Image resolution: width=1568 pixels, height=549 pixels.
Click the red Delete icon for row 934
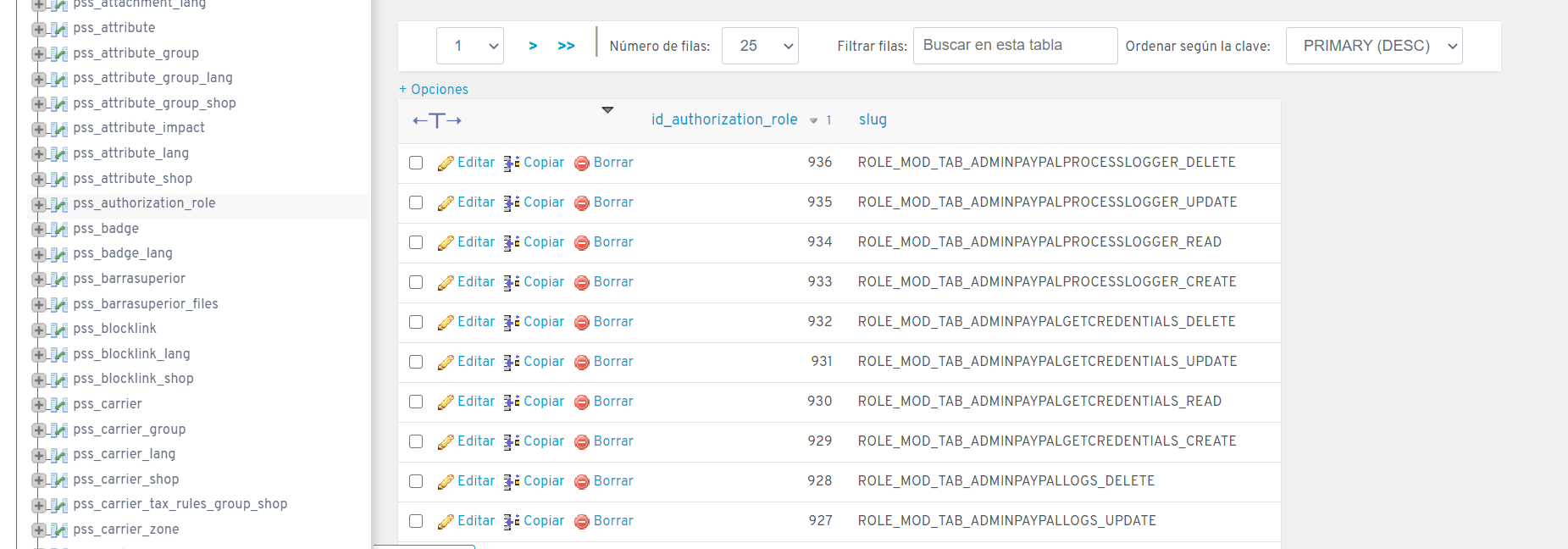point(582,243)
